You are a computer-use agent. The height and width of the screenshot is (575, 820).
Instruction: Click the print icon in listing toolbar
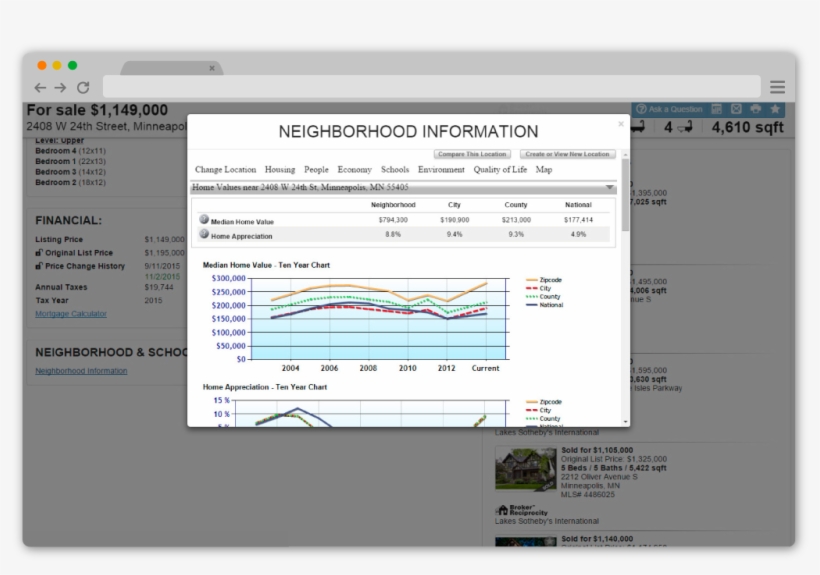(755, 109)
